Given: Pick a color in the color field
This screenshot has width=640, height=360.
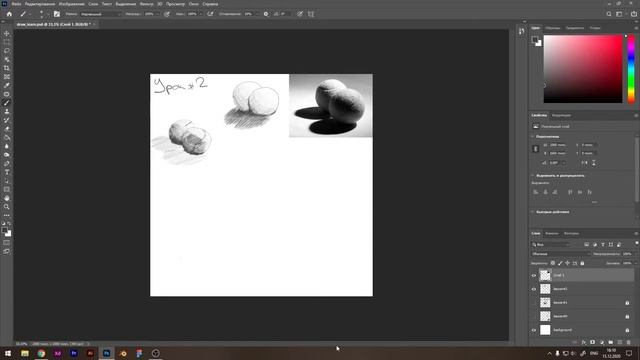Looking at the screenshot, I should 583,69.
